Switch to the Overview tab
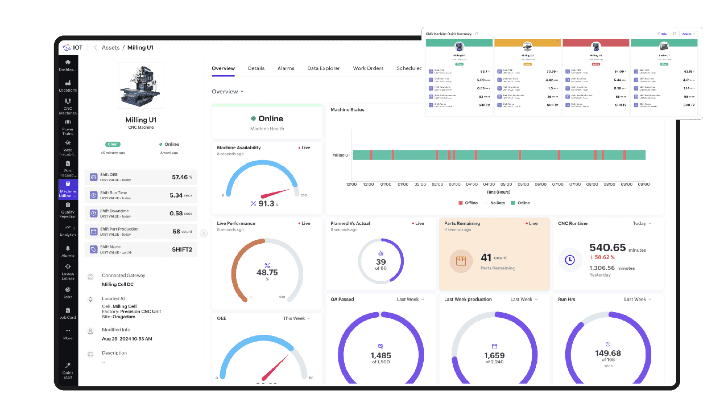The height and width of the screenshot is (410, 728). (x=223, y=68)
